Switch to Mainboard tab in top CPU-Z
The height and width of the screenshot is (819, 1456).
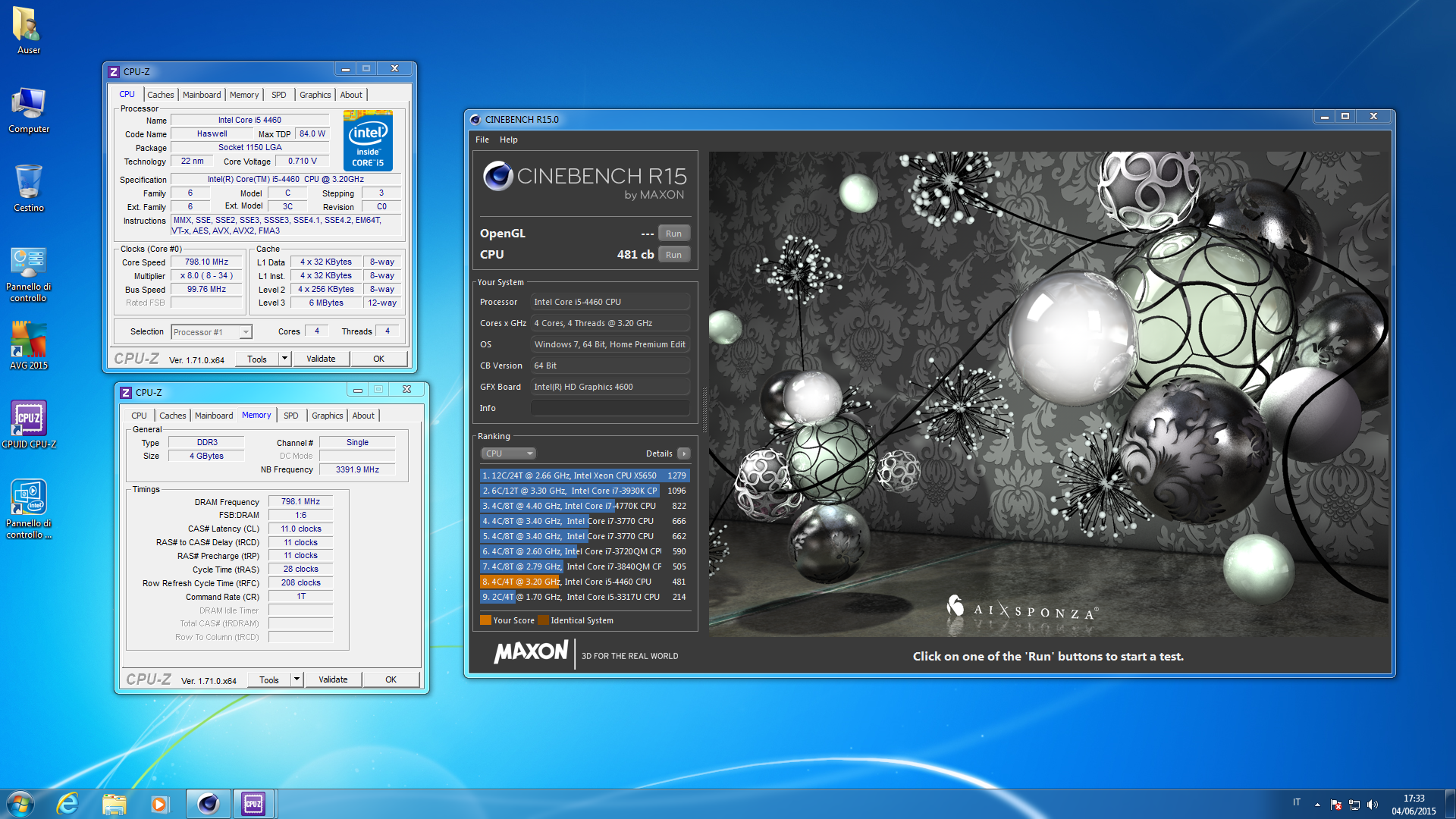tap(202, 95)
